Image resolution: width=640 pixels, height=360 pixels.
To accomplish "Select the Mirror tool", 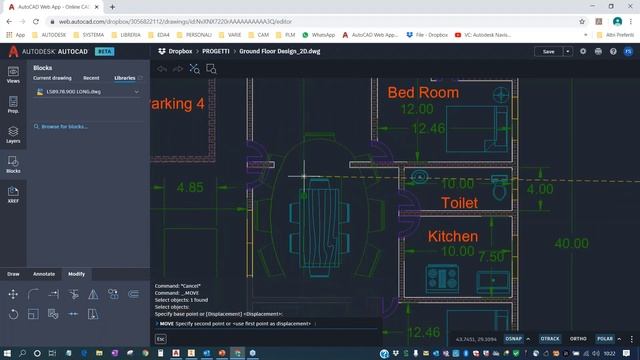I will click(x=93, y=294).
